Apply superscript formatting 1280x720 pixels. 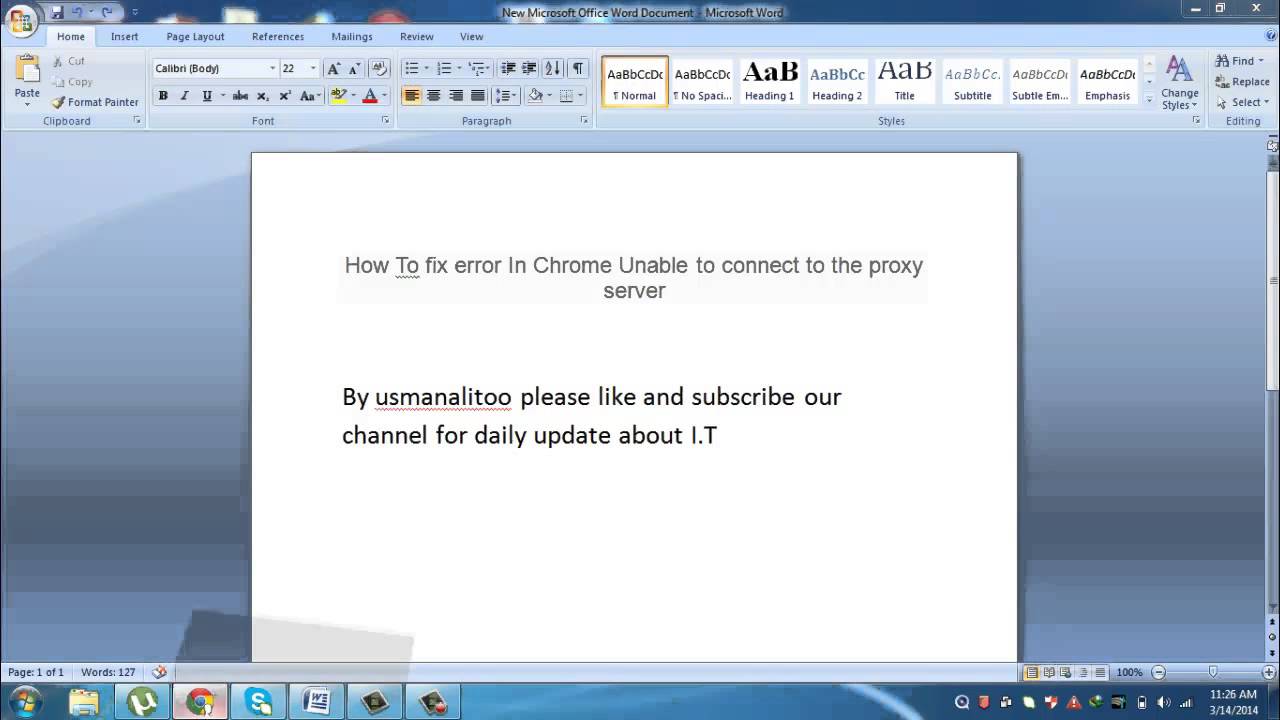(285, 96)
